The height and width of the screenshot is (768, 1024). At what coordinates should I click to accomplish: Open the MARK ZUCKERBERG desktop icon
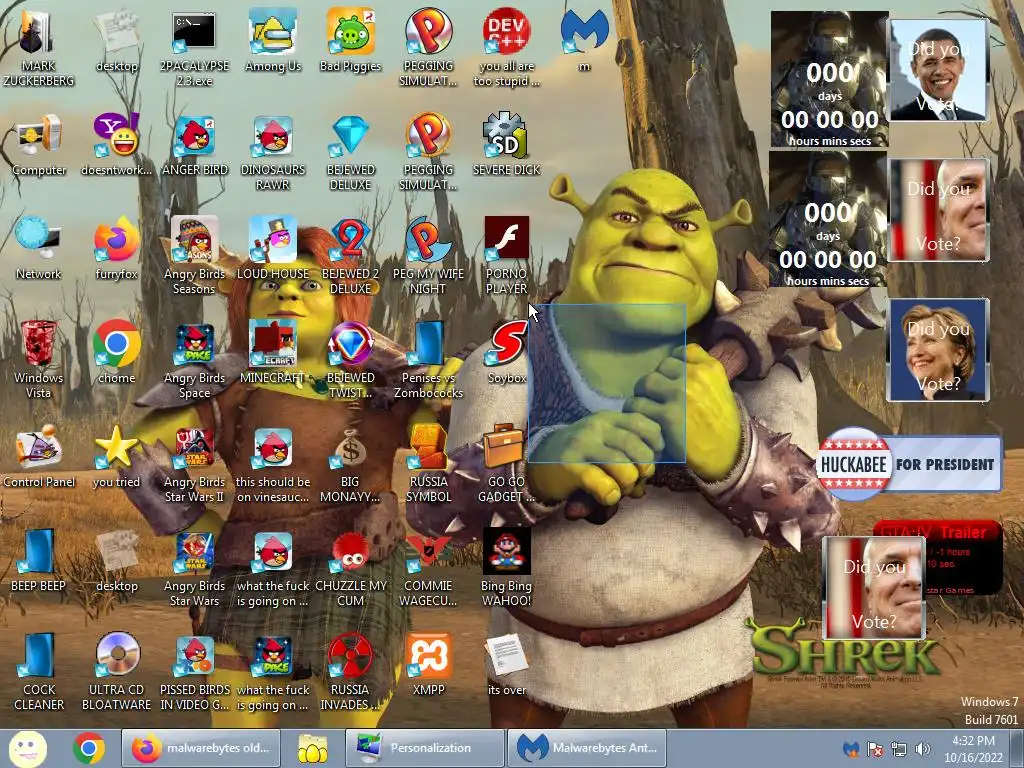click(x=39, y=48)
